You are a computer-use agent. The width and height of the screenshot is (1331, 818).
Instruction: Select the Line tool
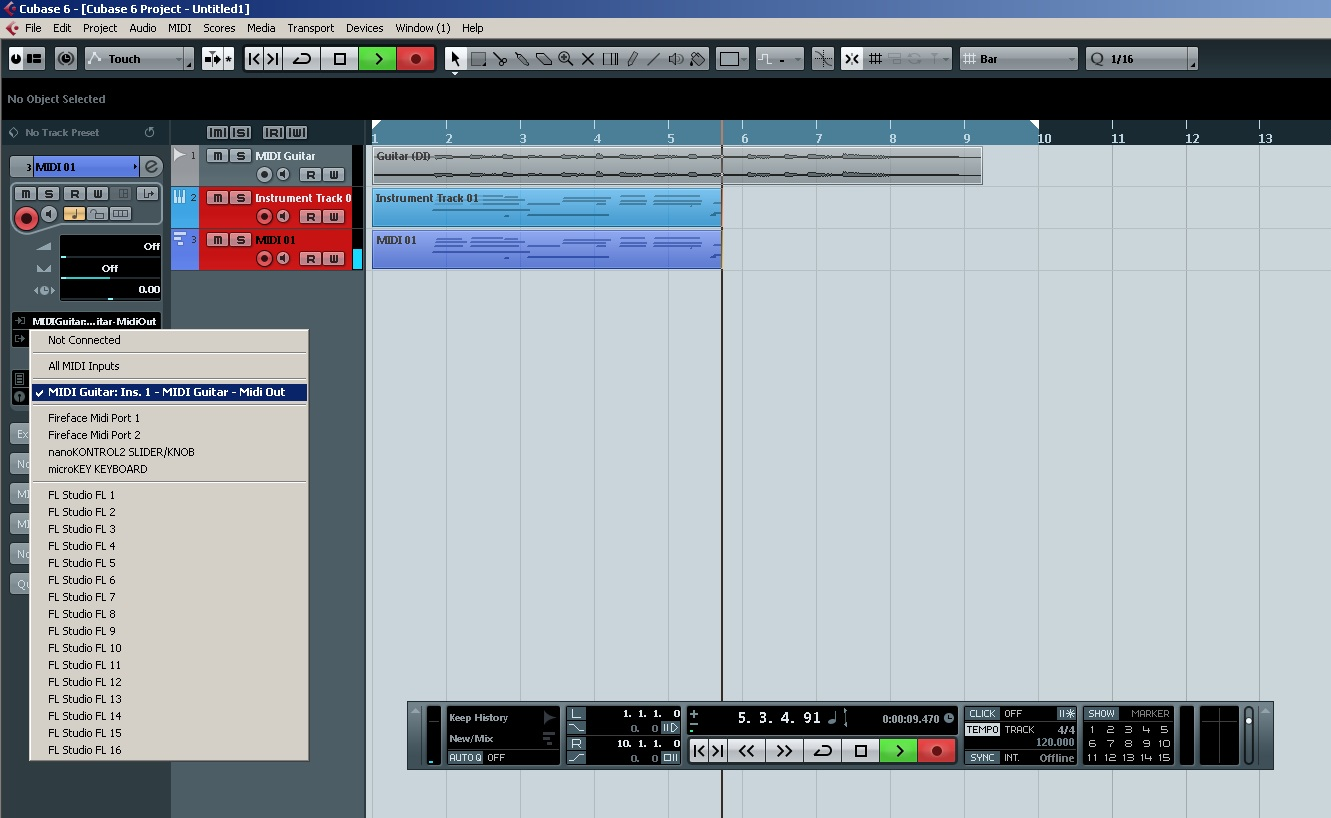click(x=654, y=59)
